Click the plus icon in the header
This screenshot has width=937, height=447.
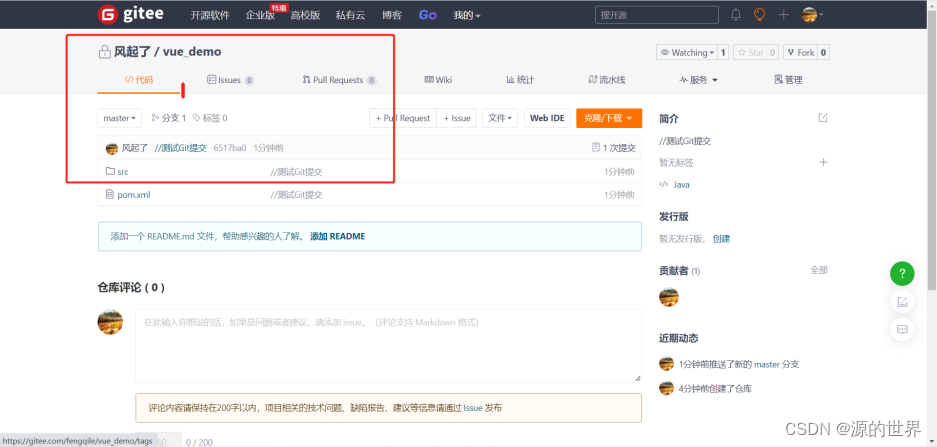(783, 15)
